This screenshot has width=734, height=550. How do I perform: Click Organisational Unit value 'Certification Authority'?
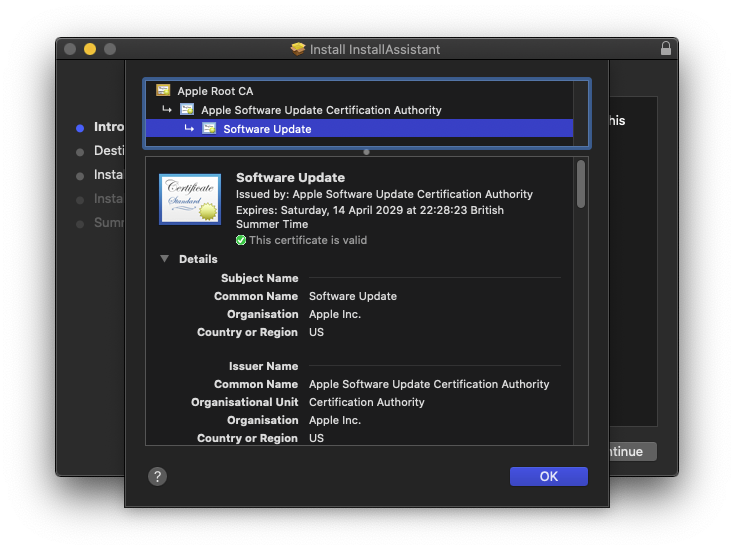367,402
